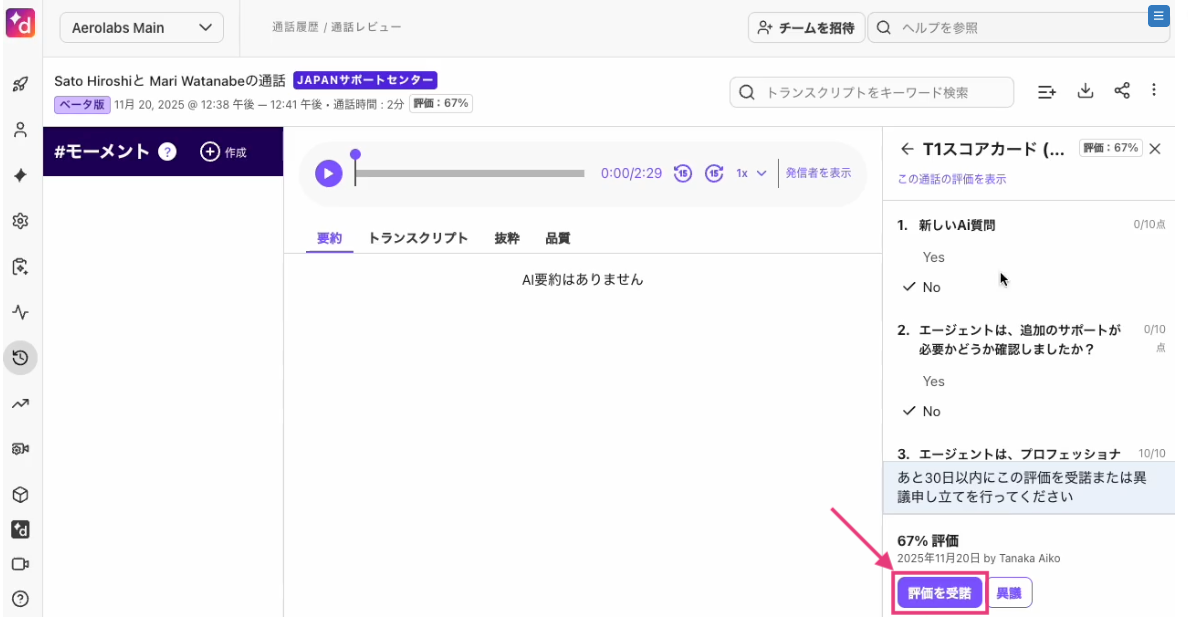The height and width of the screenshot is (617, 1188).
Task: Open the share icon
Action: pyautogui.click(x=1122, y=91)
